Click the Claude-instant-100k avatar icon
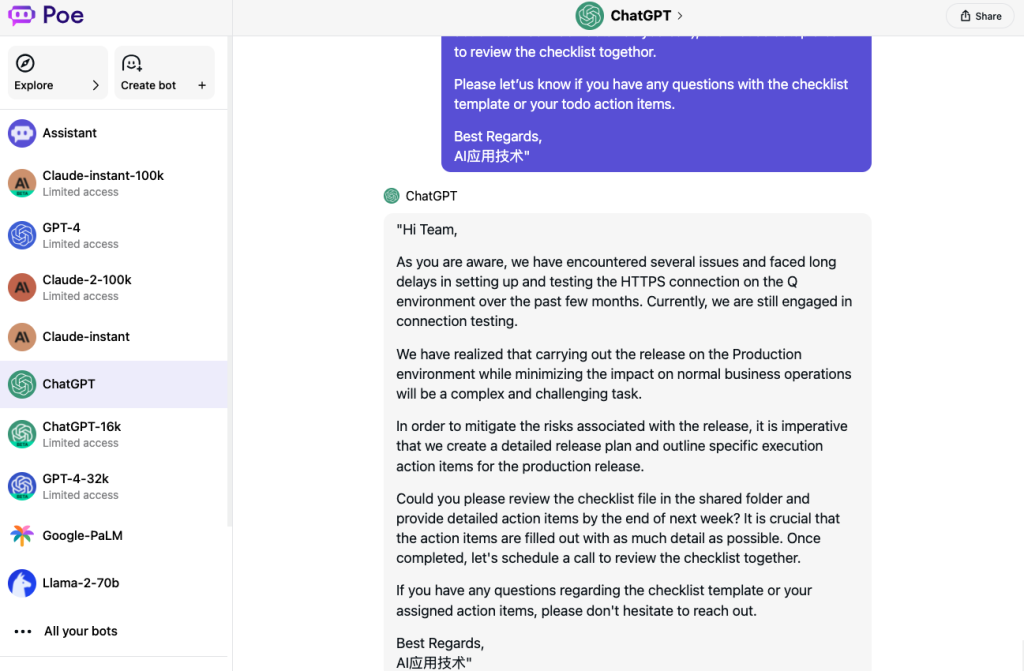Viewport: 1024px width, 671px height. 22,183
